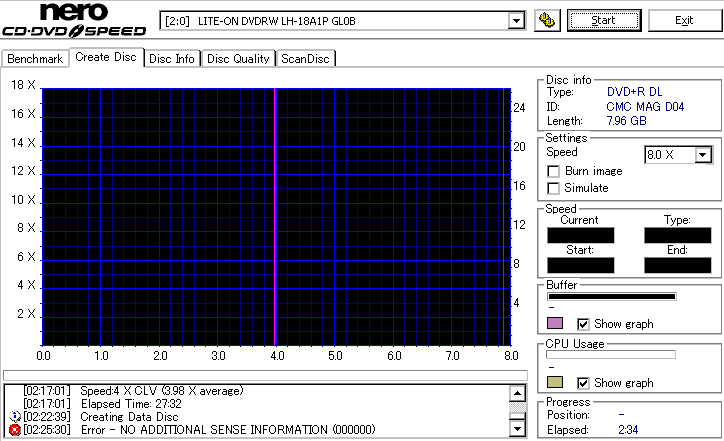Click the '7.96 GB' length value

coord(626,121)
